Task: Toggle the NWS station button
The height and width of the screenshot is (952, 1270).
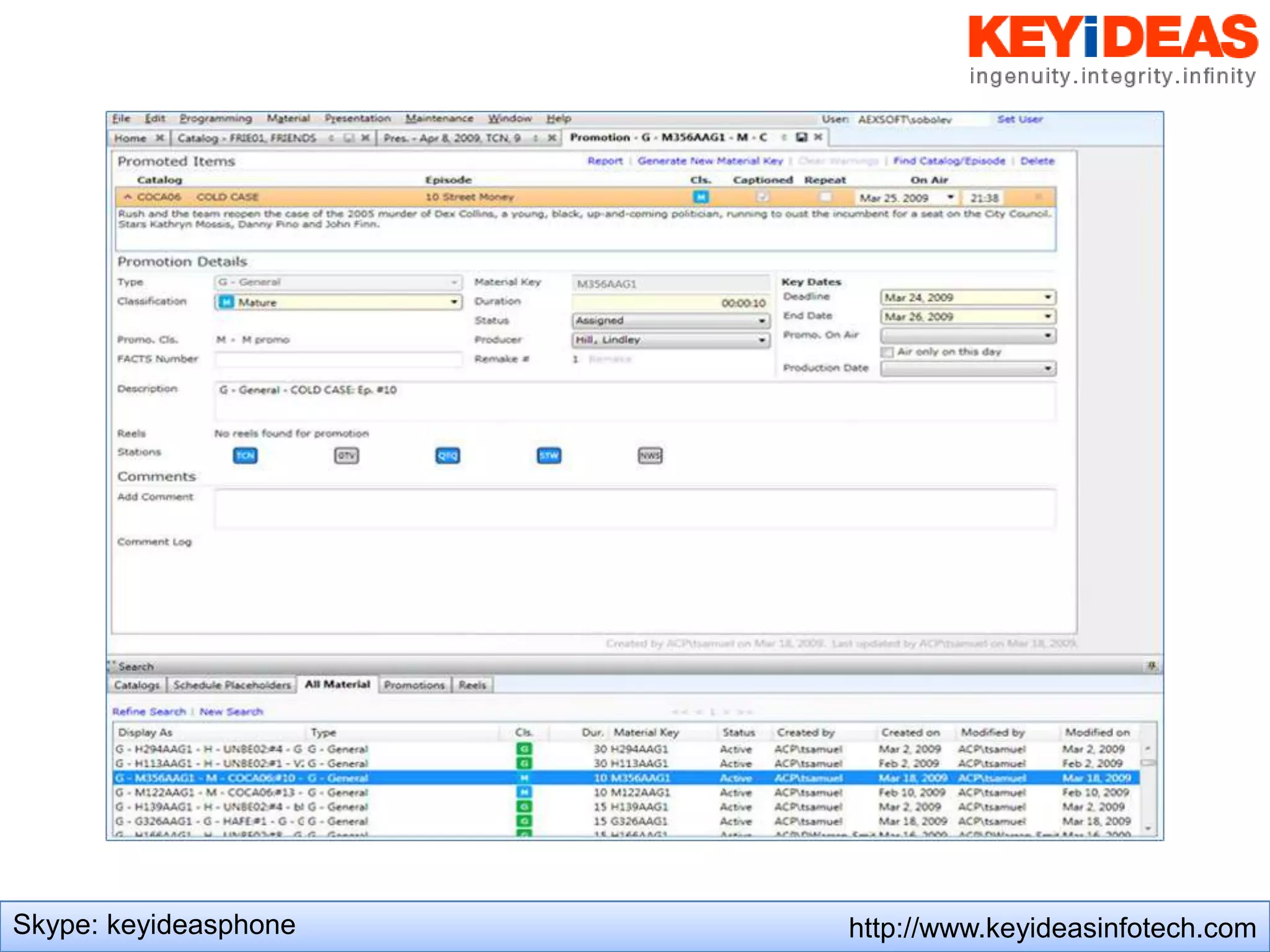Action: [x=650, y=456]
